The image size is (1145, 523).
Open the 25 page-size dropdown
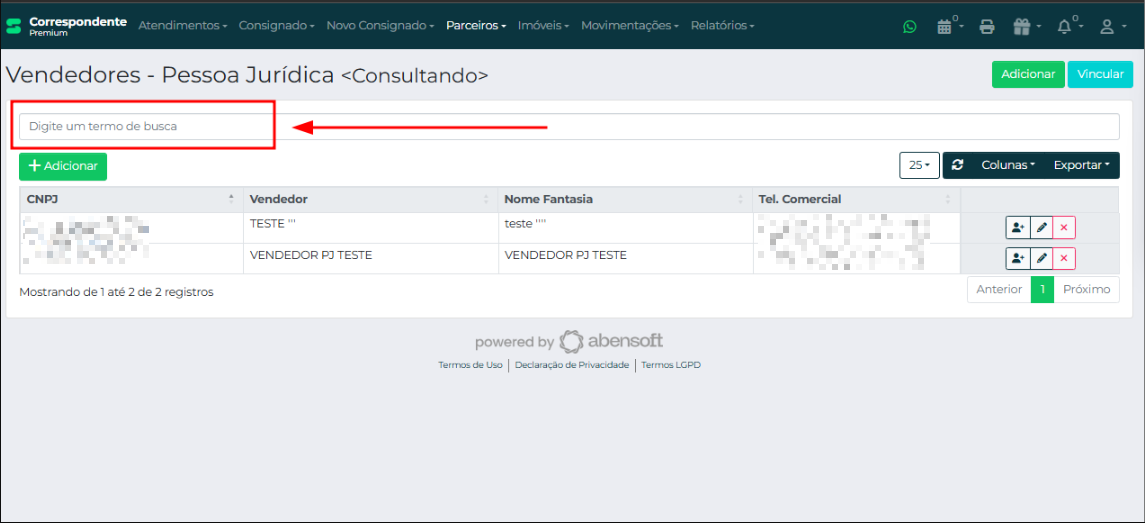pyautogui.click(x=918, y=166)
